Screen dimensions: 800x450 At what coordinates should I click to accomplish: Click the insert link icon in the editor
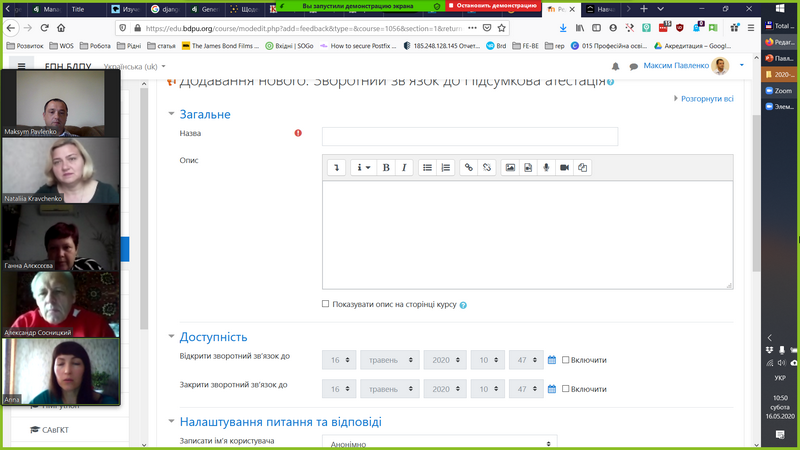468,168
